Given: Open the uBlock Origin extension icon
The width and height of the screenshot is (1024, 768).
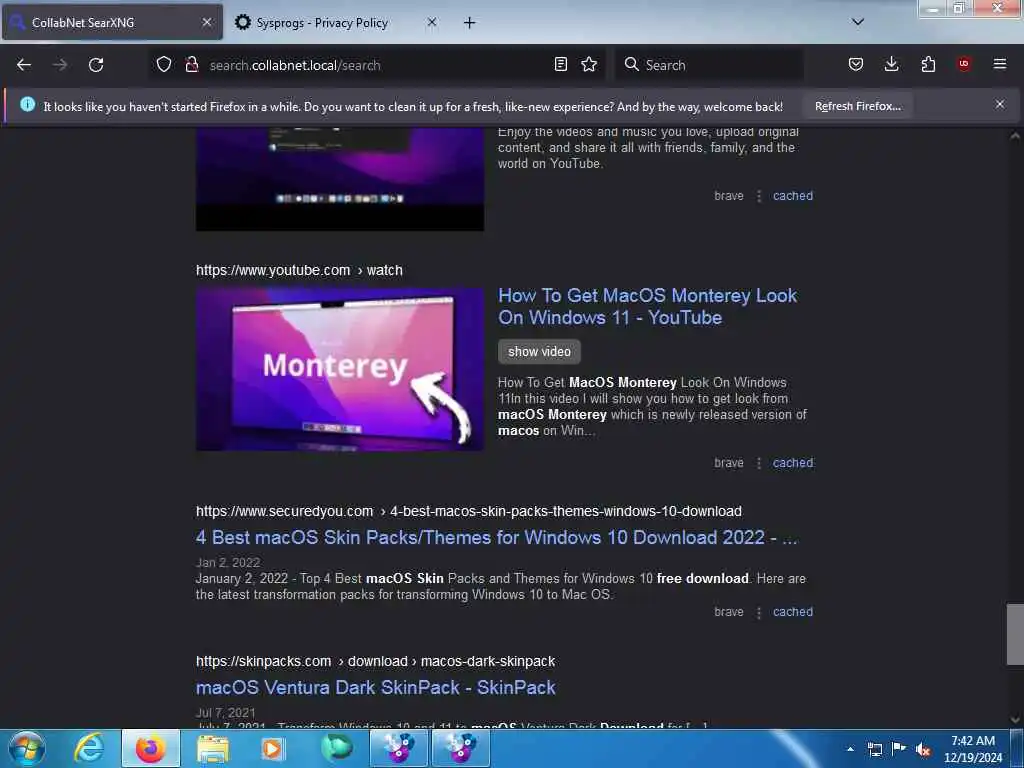Looking at the screenshot, I should coord(964,64).
